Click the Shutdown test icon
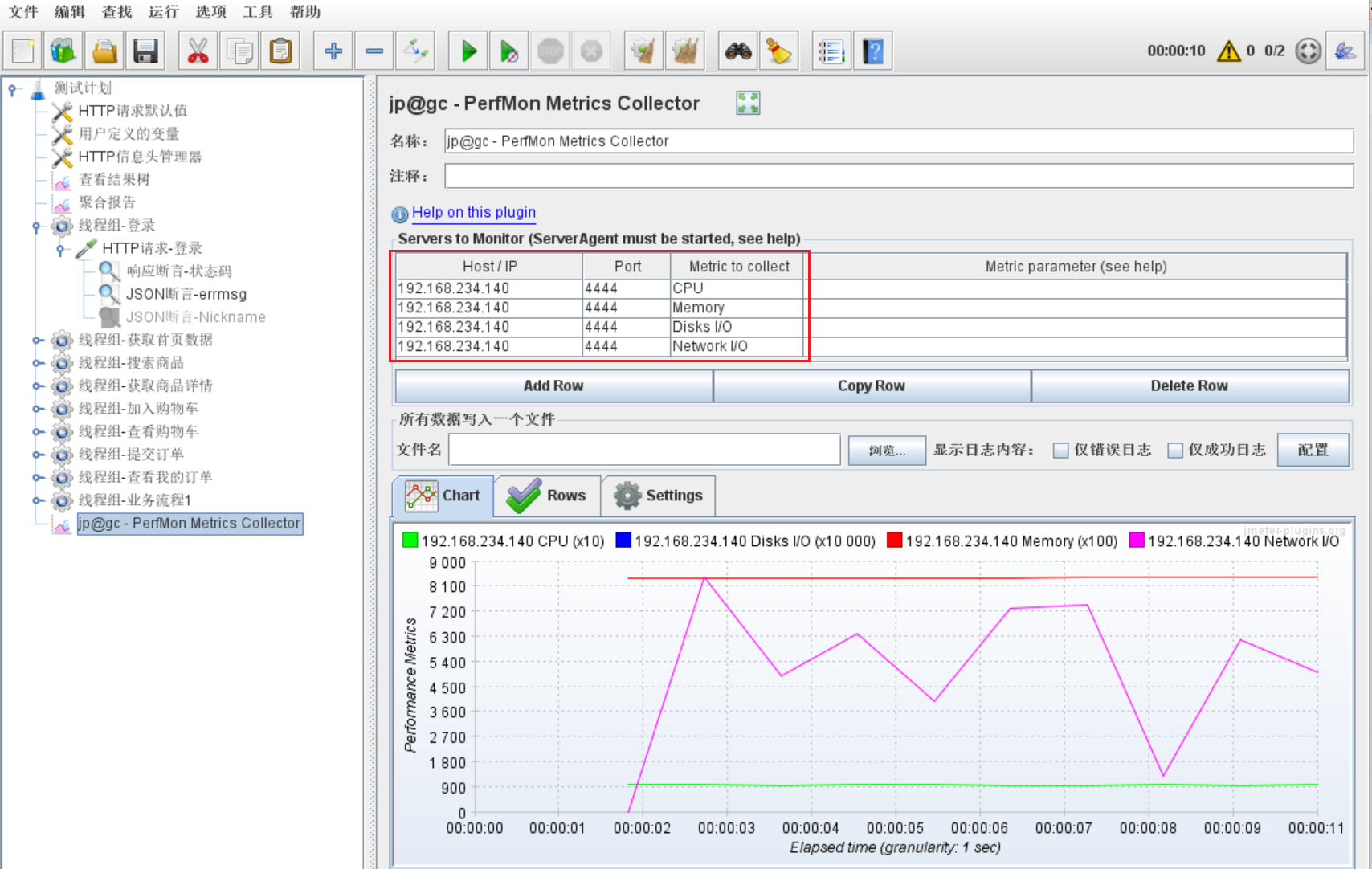 pyautogui.click(x=591, y=51)
